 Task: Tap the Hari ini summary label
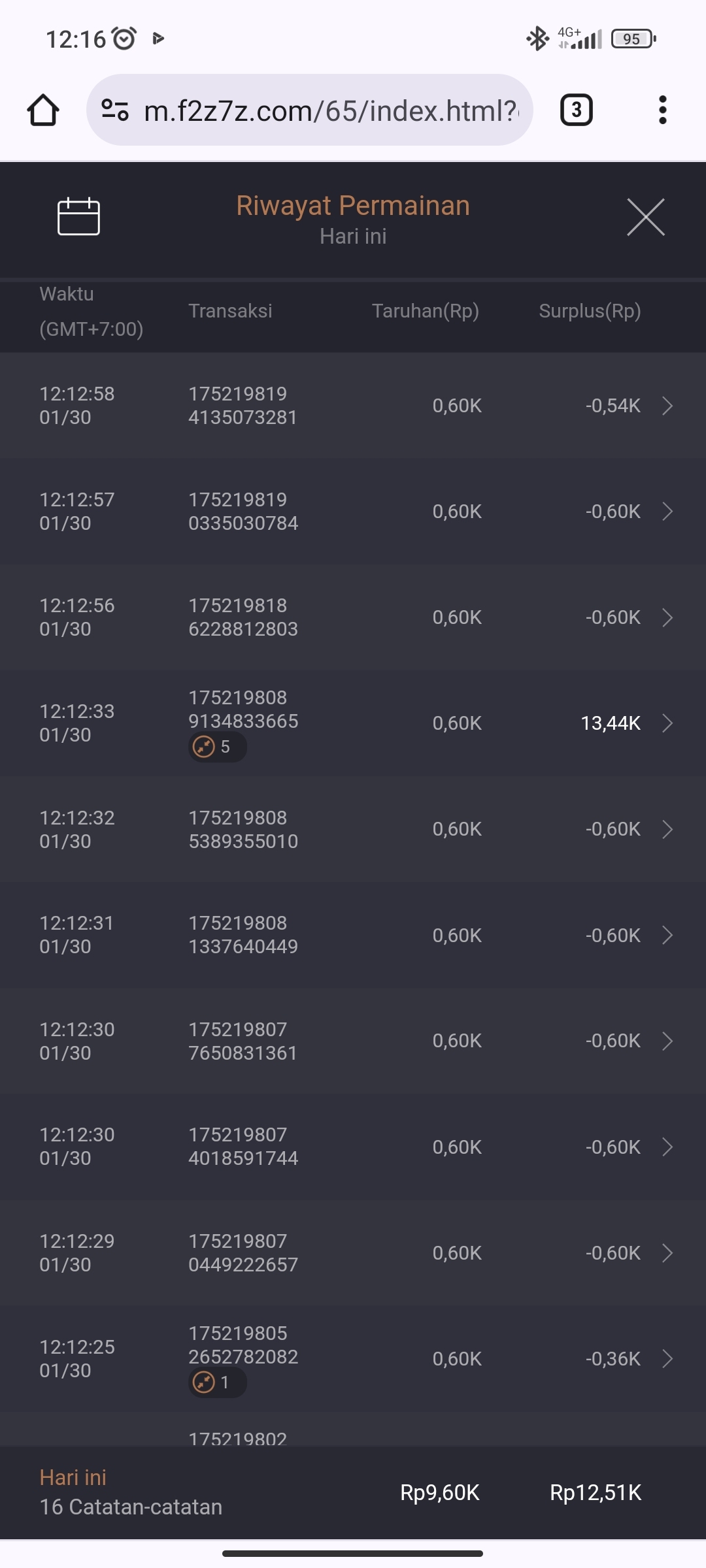(73, 1477)
